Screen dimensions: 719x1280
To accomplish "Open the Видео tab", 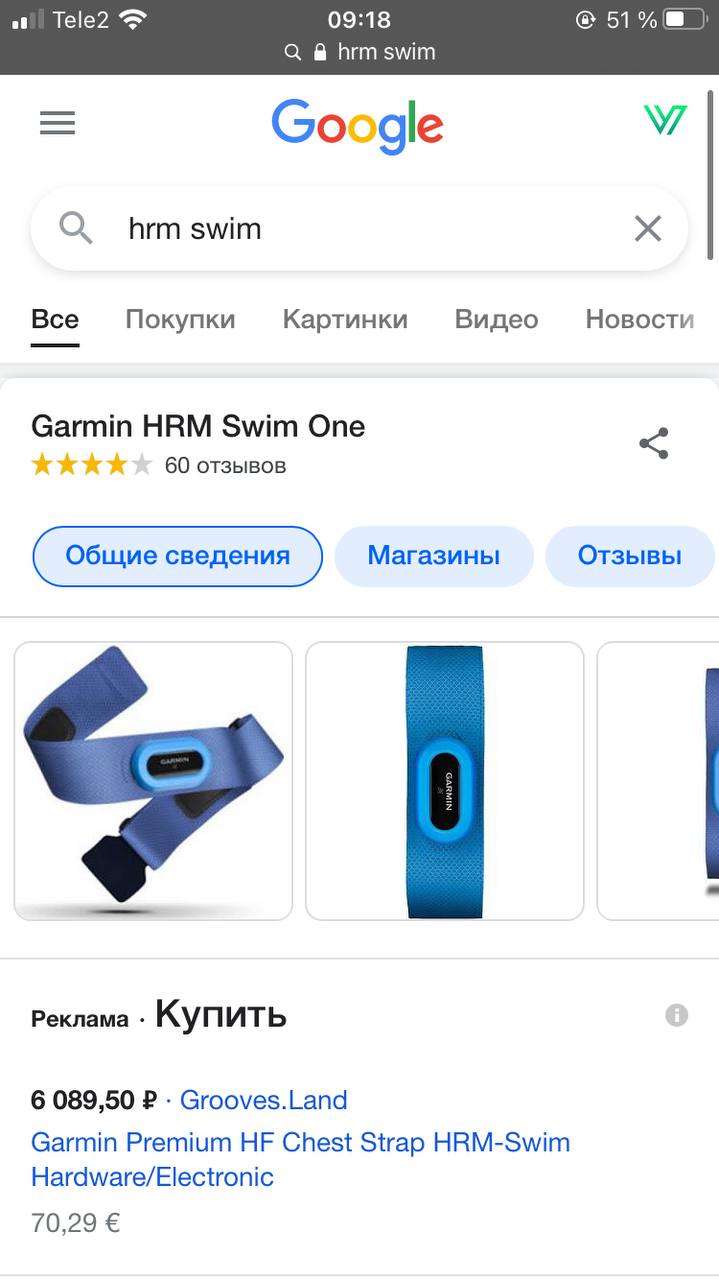I will [x=496, y=319].
